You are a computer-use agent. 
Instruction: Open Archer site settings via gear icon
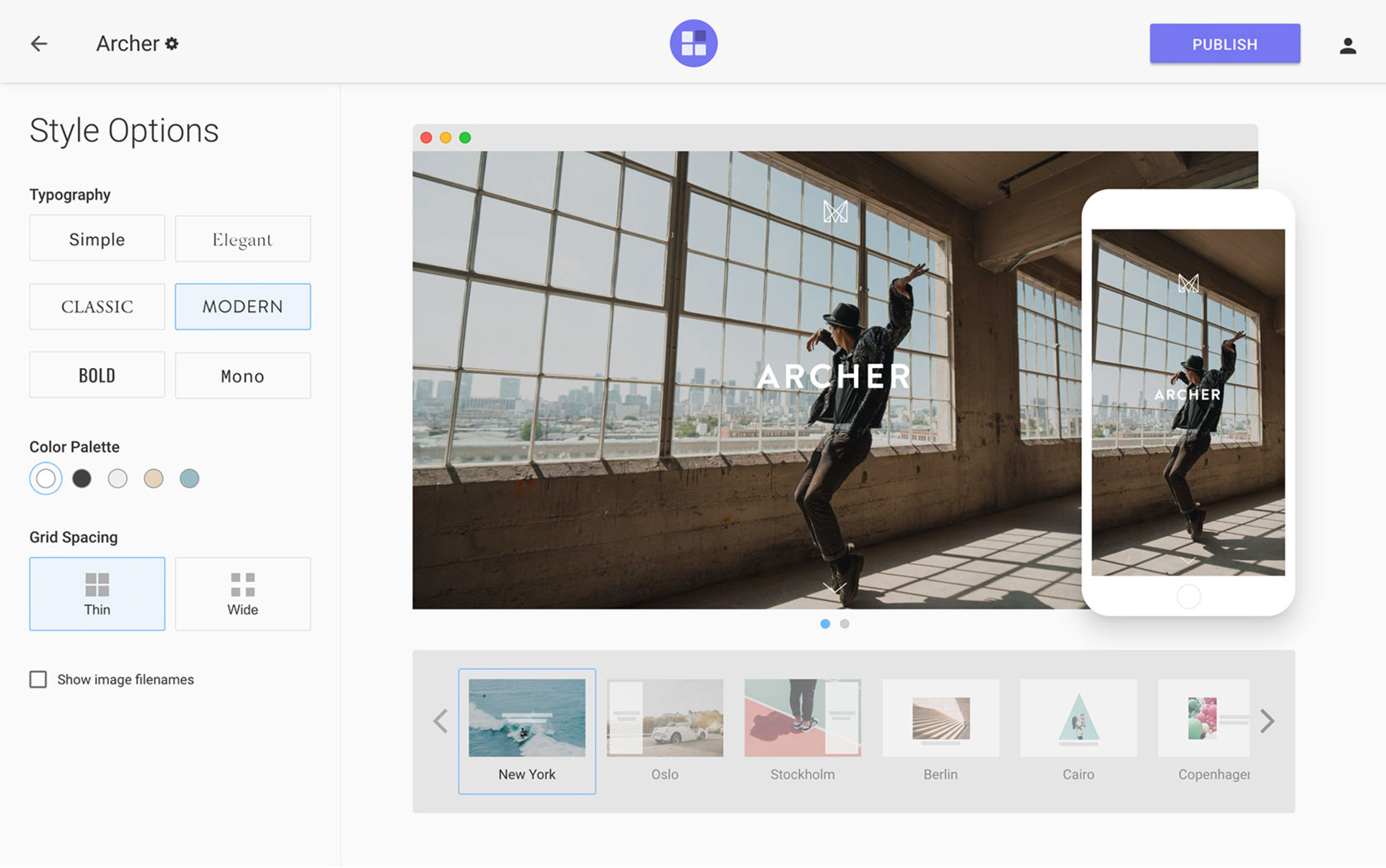point(172,43)
